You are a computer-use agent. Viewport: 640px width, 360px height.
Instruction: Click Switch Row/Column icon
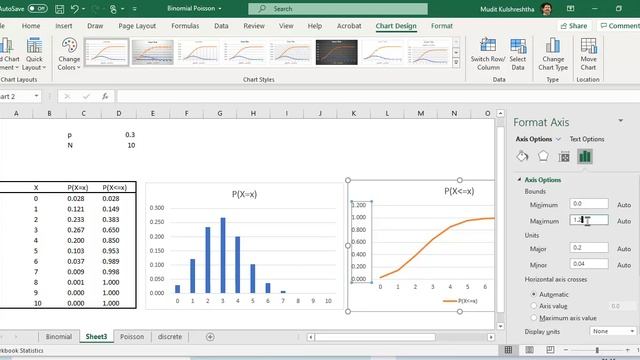coord(488,45)
